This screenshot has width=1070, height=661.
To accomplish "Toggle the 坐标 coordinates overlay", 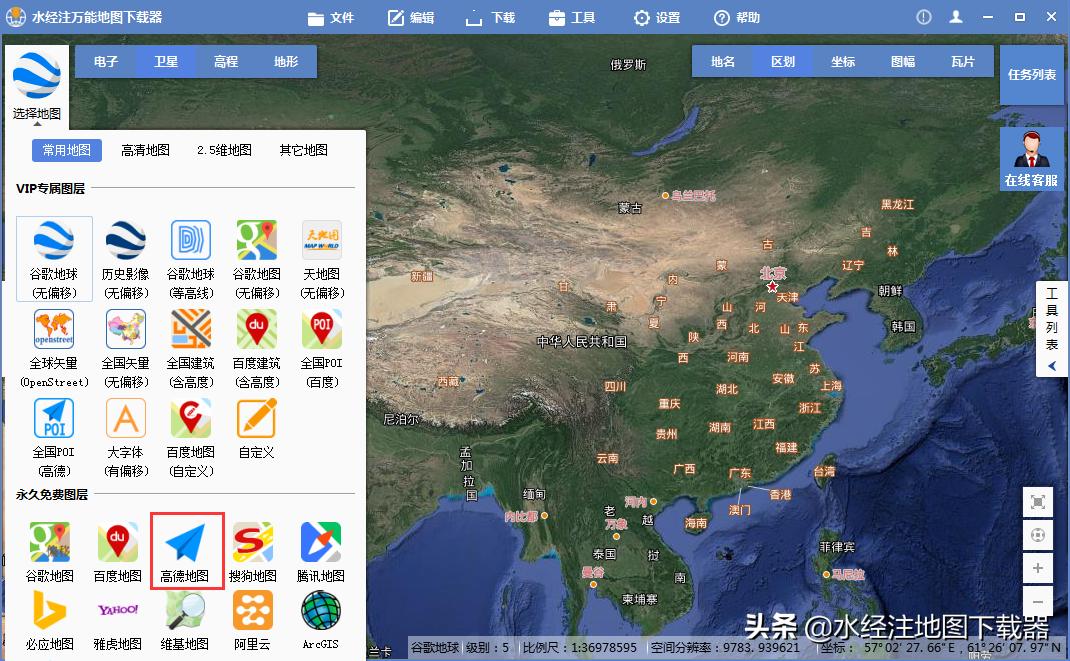I will point(843,61).
